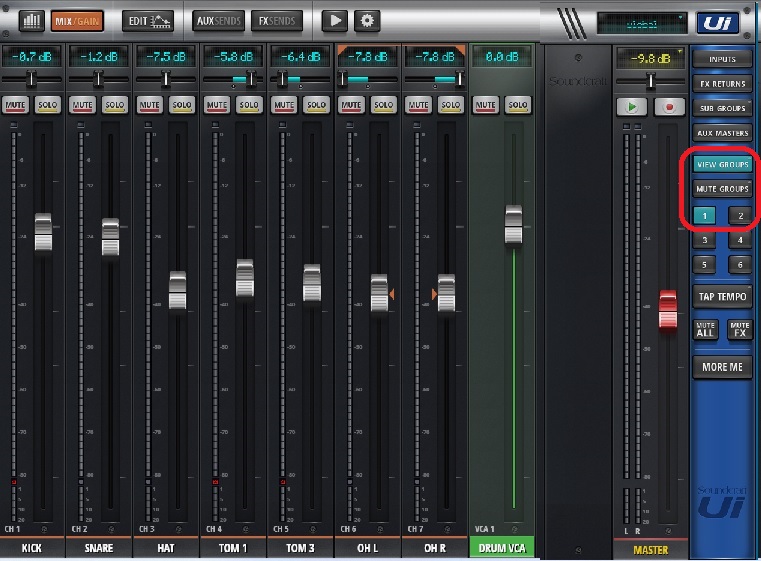Solo the OH R channel
Screen dimensions: 761x561
coord(451,105)
